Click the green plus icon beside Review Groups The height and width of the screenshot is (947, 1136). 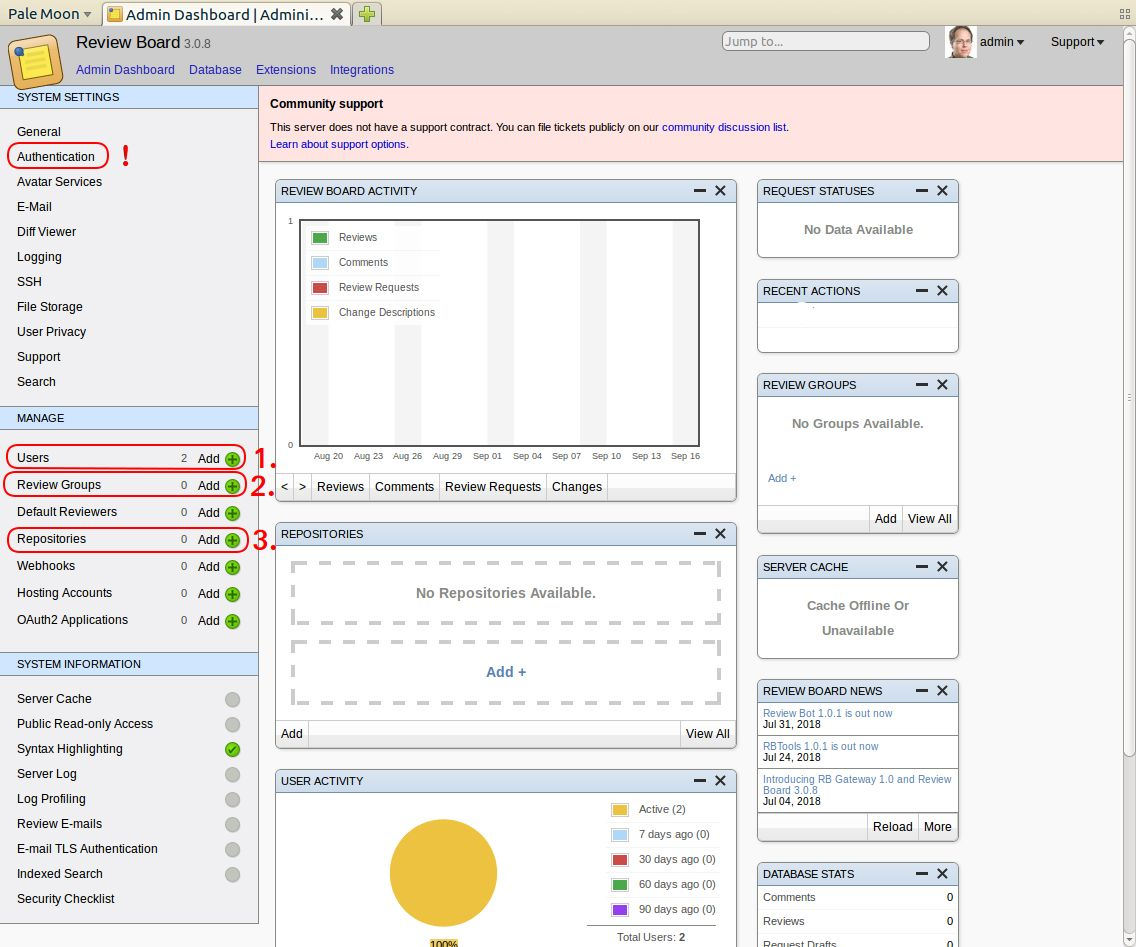232,485
